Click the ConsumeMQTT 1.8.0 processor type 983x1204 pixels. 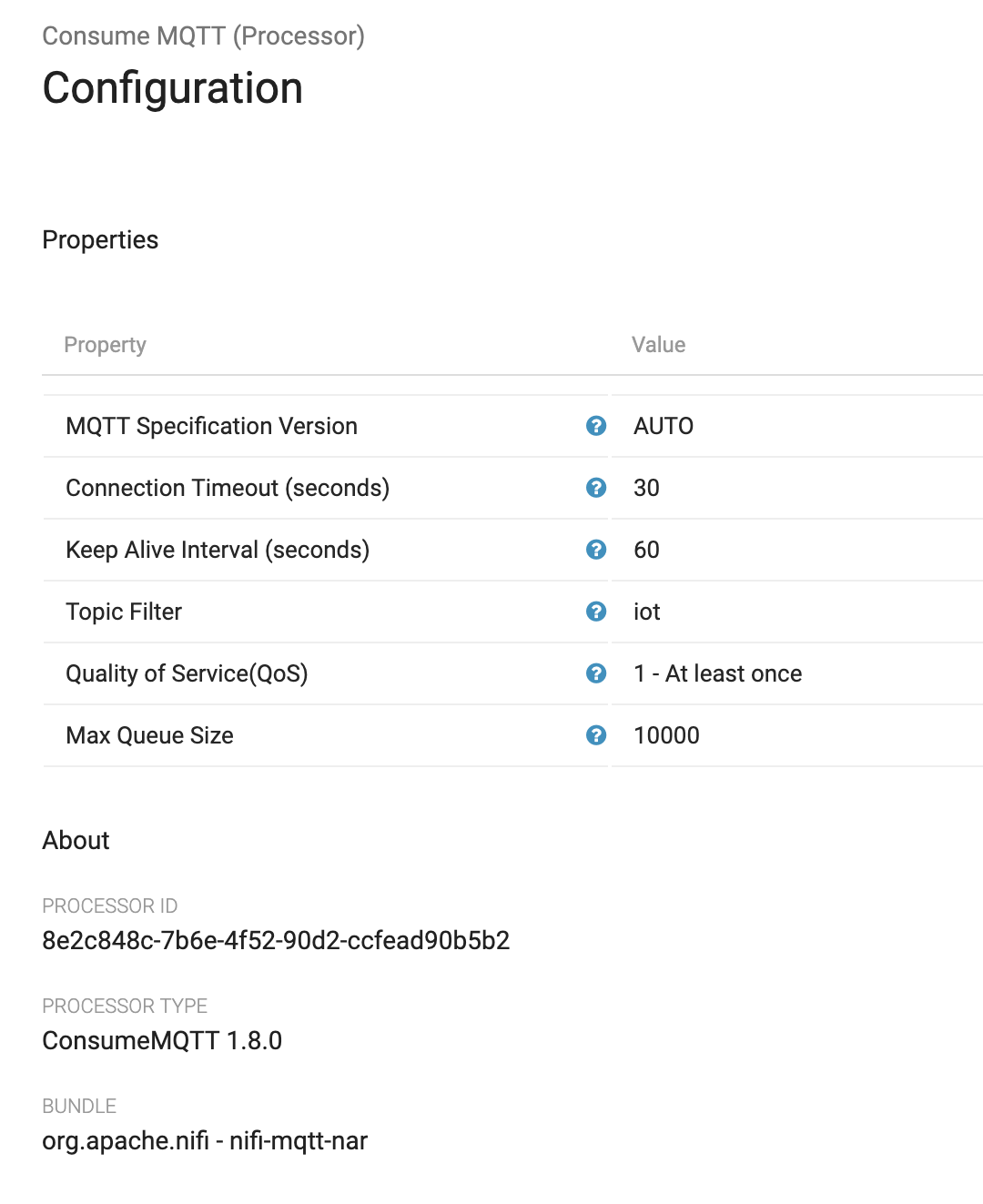point(162,1040)
